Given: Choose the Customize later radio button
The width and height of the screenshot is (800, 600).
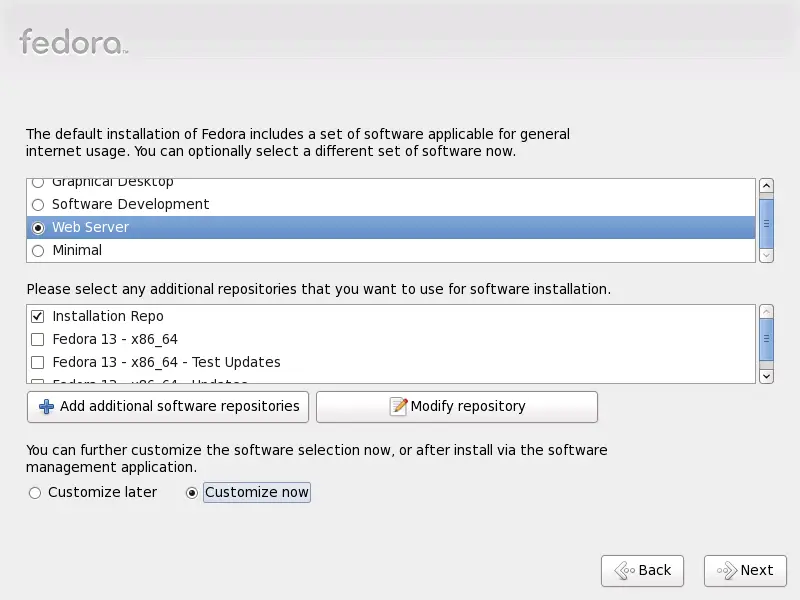Looking at the screenshot, I should (x=35, y=493).
